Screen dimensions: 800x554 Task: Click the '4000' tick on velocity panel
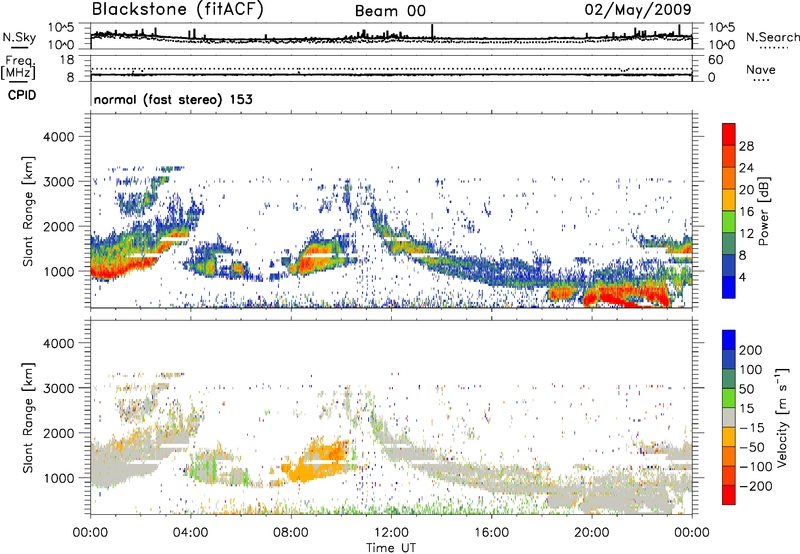tap(58, 343)
